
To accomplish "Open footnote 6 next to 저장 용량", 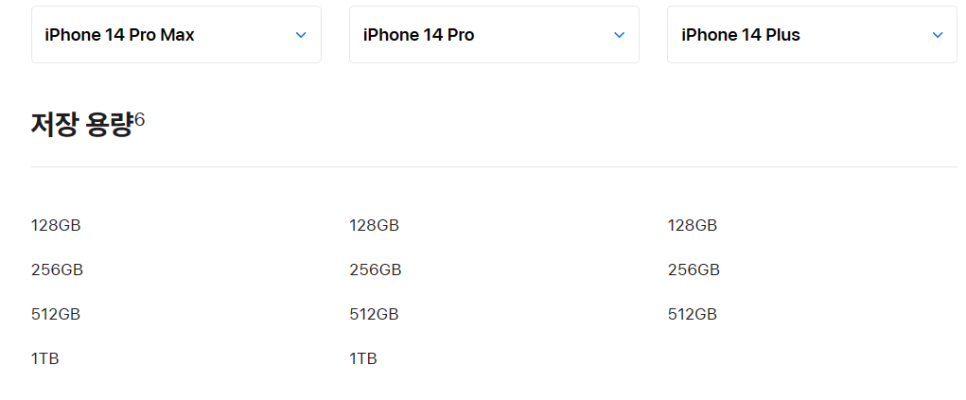I will (x=139, y=120).
